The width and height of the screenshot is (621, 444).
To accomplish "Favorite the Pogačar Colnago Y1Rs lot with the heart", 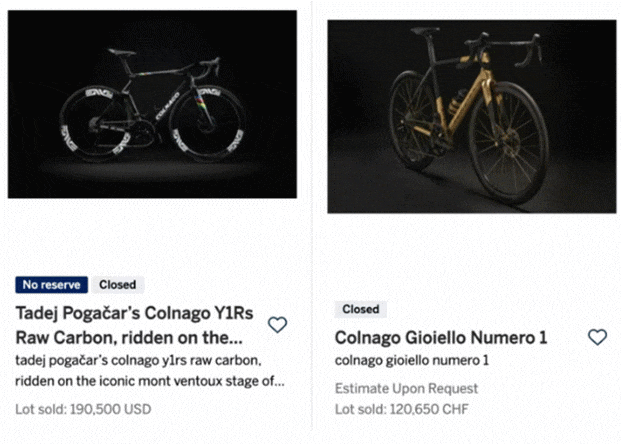I will 278,324.
